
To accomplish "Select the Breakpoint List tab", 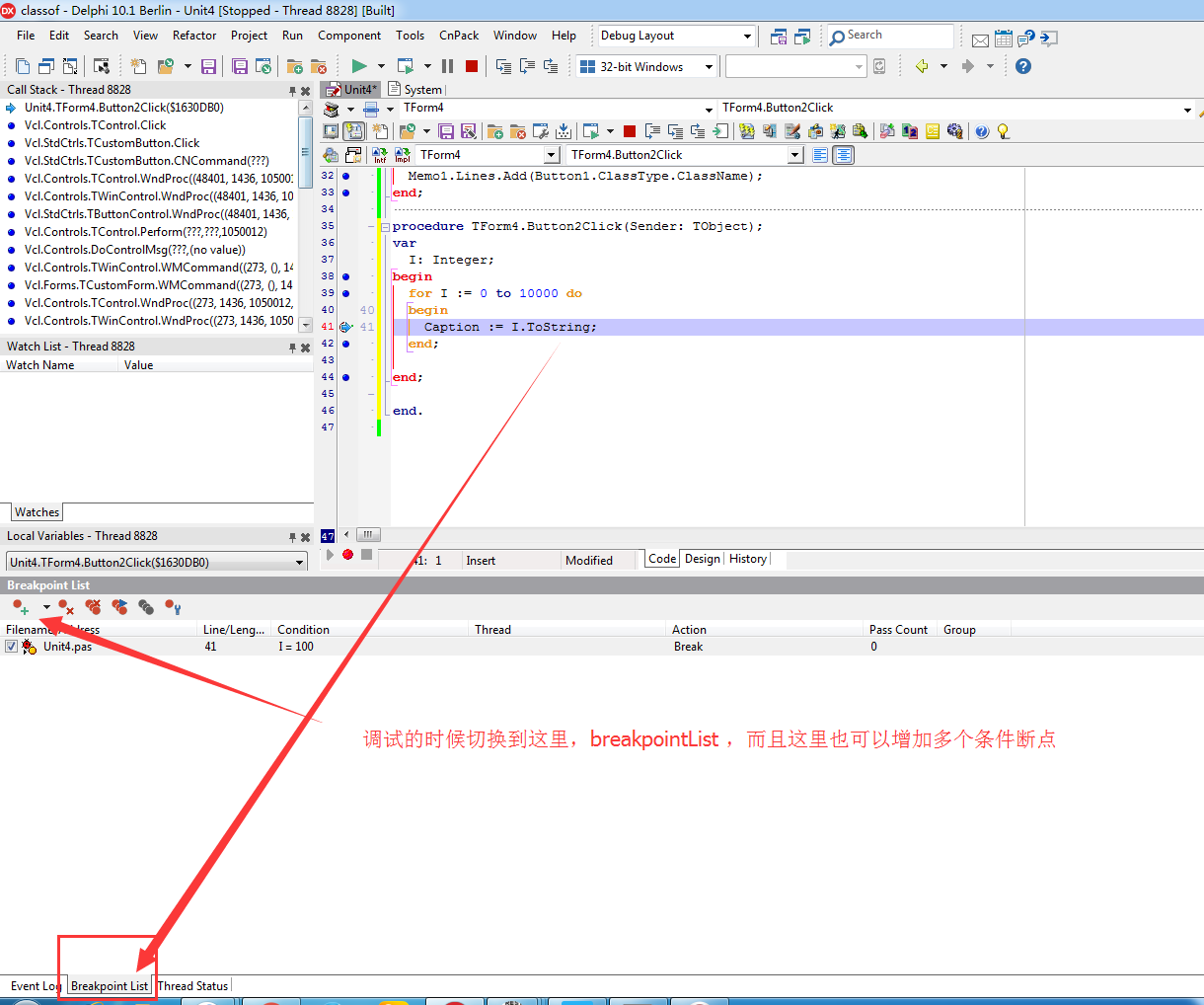I will point(110,985).
